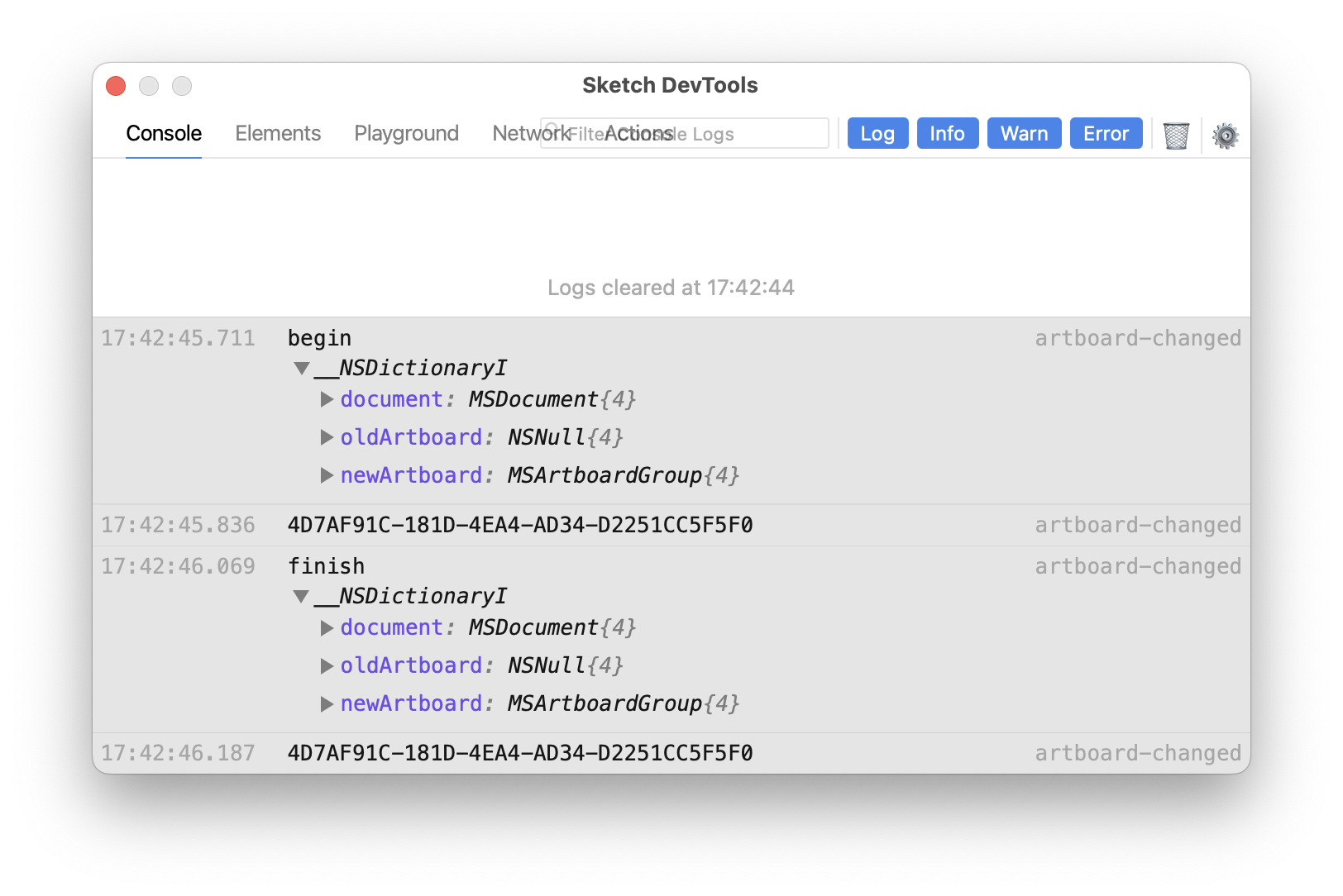Expand the newArtboard entry under begin
1343x896 pixels.
tap(327, 475)
